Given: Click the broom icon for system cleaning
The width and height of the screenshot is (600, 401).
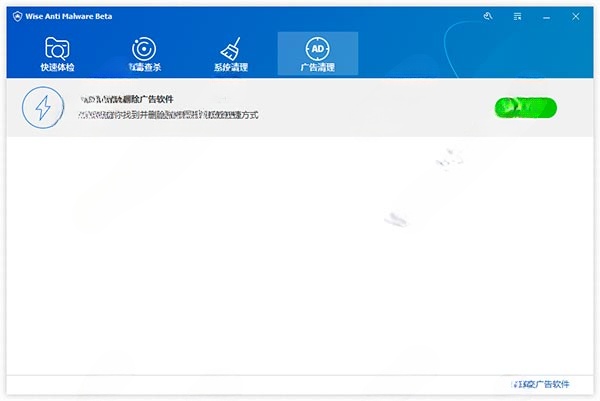Looking at the screenshot, I should coord(231,48).
